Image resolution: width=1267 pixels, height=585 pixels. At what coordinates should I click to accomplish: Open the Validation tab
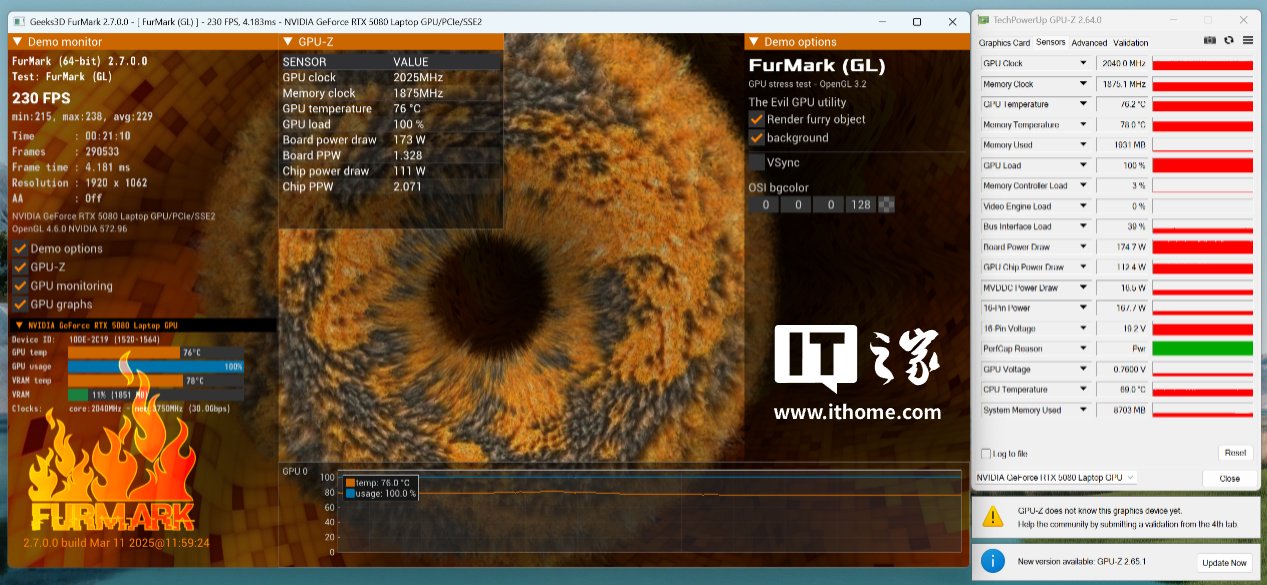coord(1130,43)
